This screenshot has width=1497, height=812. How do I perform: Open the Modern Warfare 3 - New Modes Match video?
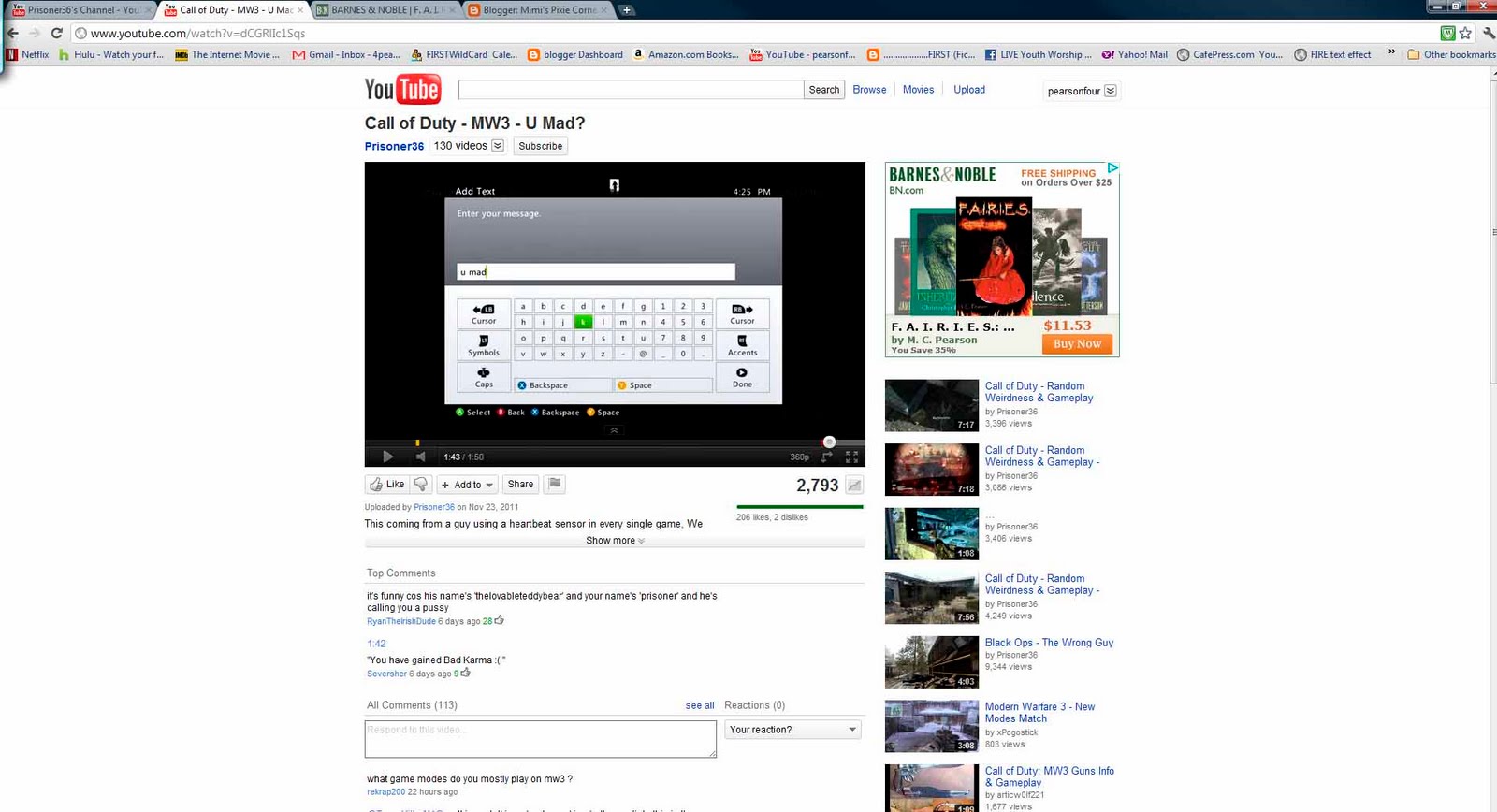pyautogui.click(x=1039, y=713)
